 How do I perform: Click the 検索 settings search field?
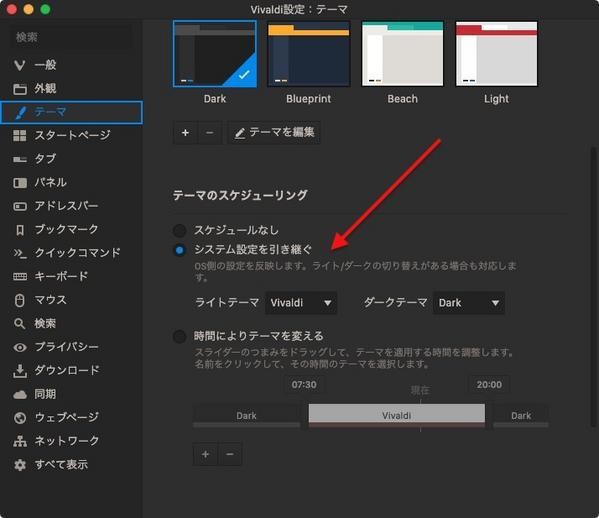click(71, 37)
